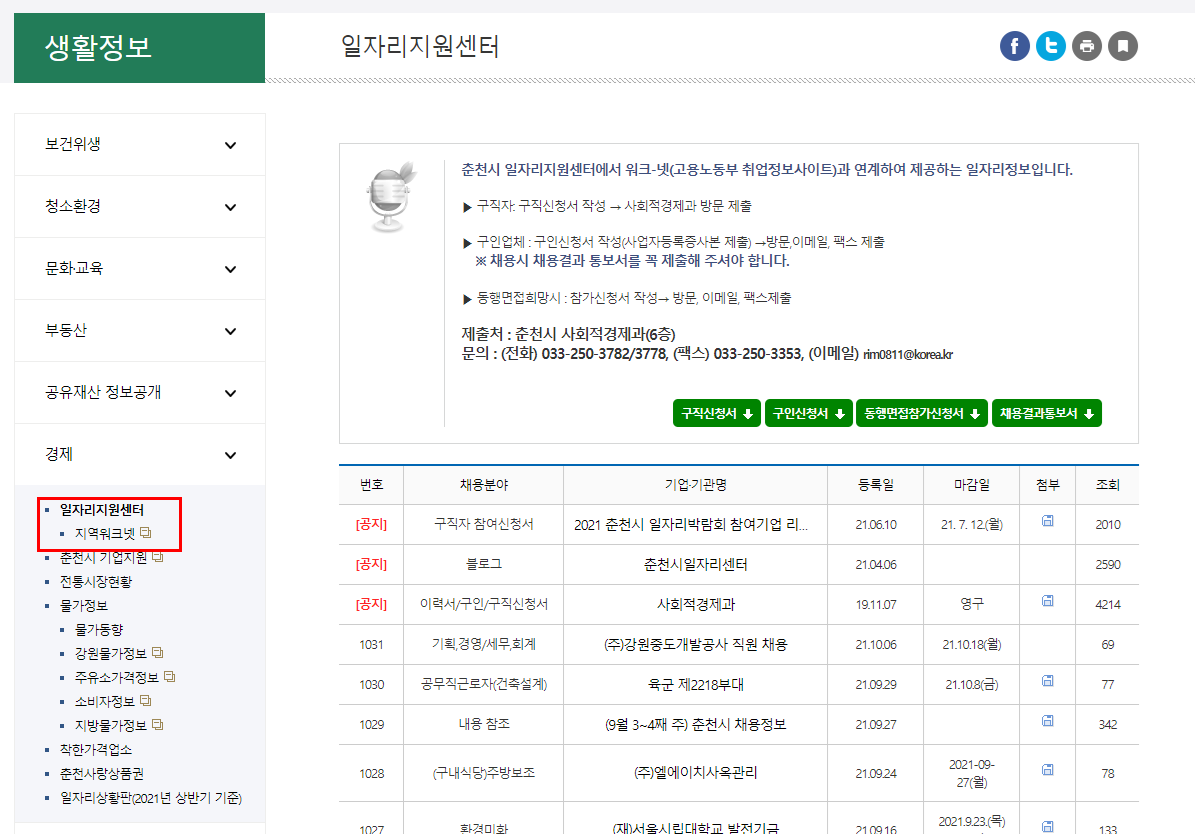The width and height of the screenshot is (1195, 834).
Task: Open 전통시장현황 sidebar link
Action: (96, 582)
